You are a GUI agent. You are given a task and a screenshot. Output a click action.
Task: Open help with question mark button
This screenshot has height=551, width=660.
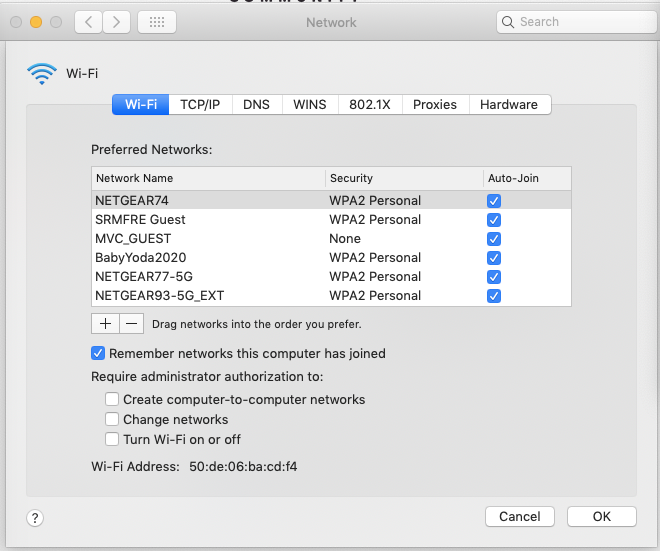(35, 517)
